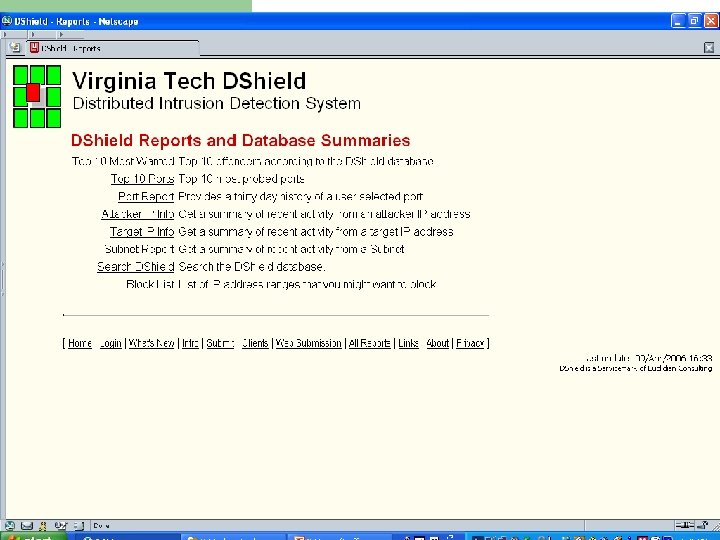The image size is (720, 540).
Task: Open the Navigator component icon in status bar
Action: (x=10, y=525)
